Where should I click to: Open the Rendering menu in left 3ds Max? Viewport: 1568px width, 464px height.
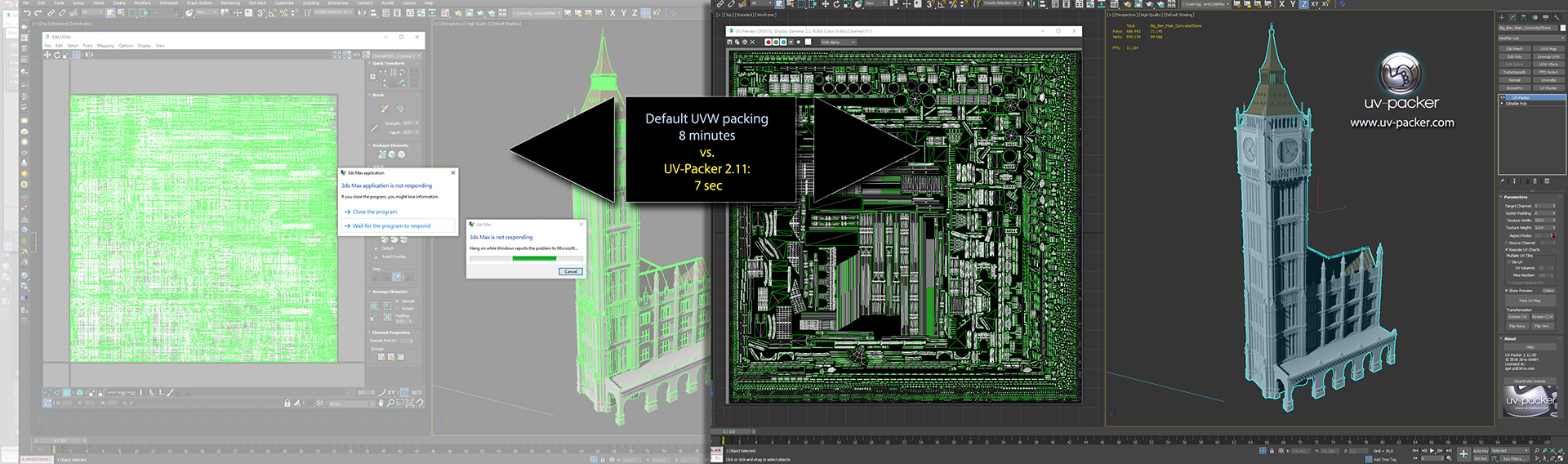coord(230,3)
